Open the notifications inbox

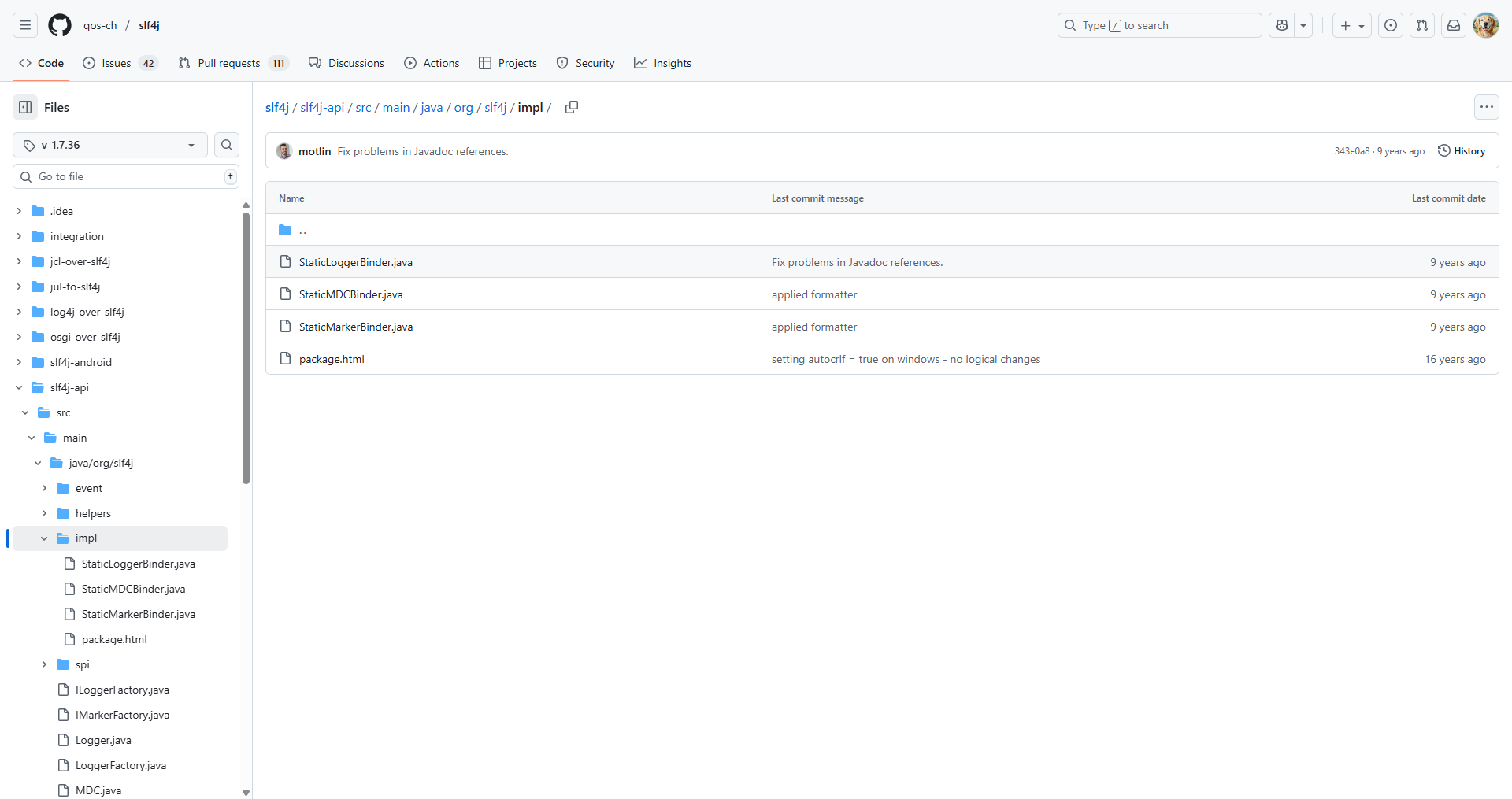(x=1454, y=25)
